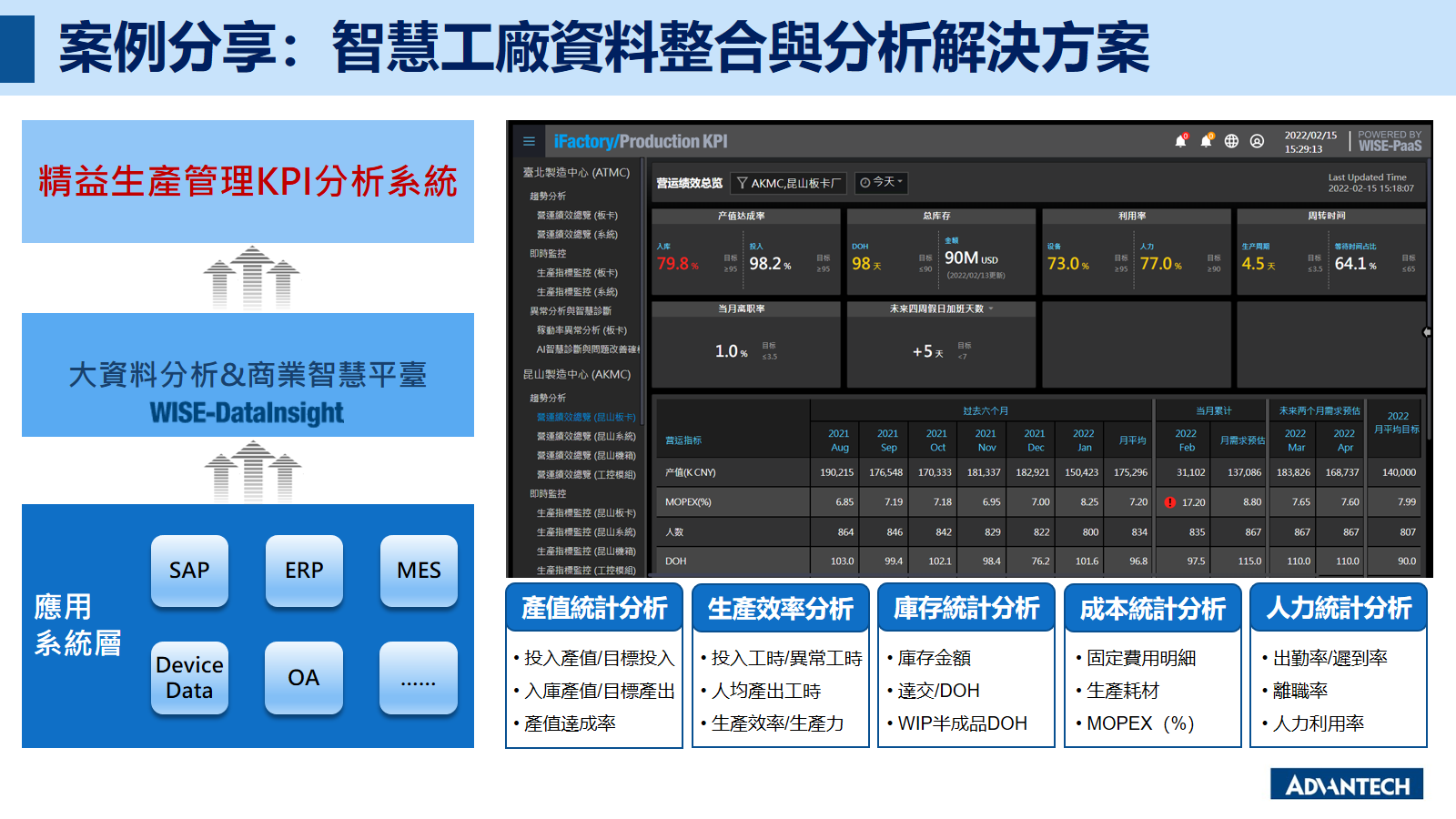Open the user account icon
The height and width of the screenshot is (819, 1456).
point(1257,141)
